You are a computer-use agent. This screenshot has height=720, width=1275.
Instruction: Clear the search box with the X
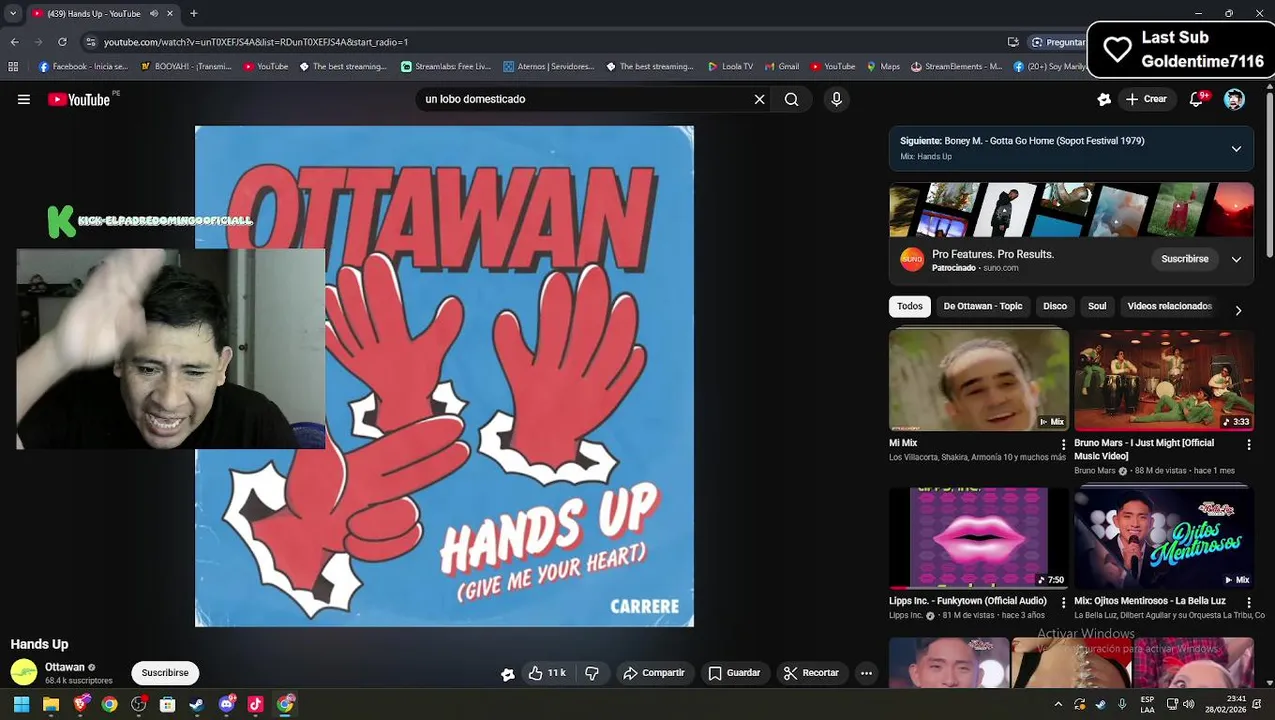pos(759,99)
